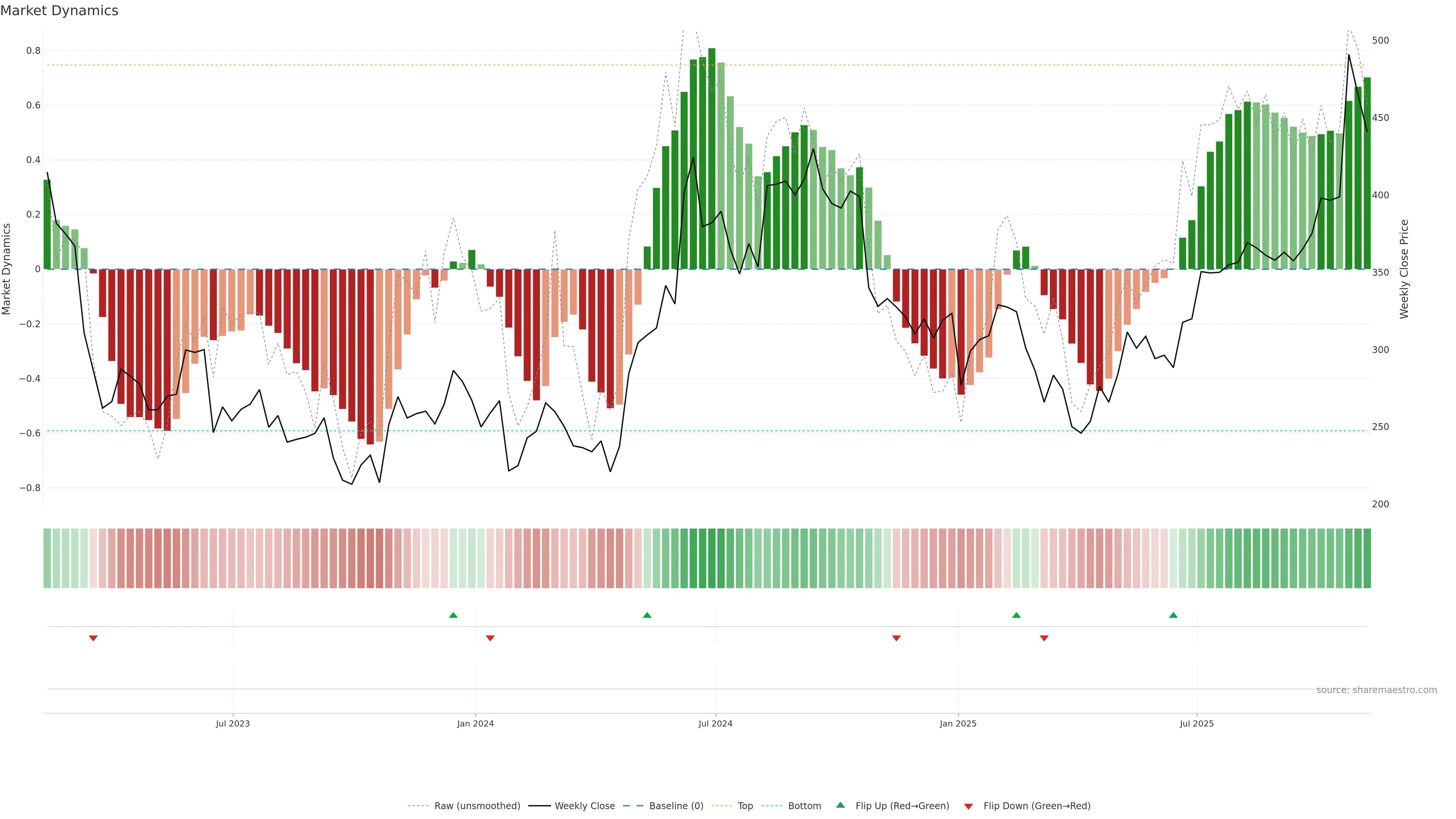Click the green Flip Up marker before Jul 2025
This screenshot has width=1456, height=819.
point(1174,615)
